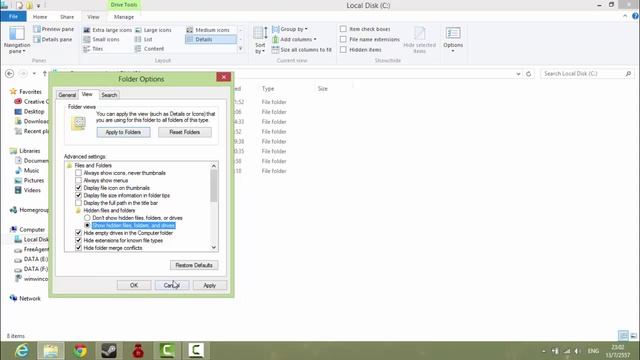This screenshot has height=360, width=640.
Task: Choose Large icons layout
Action: pyautogui.click(x=153, y=30)
